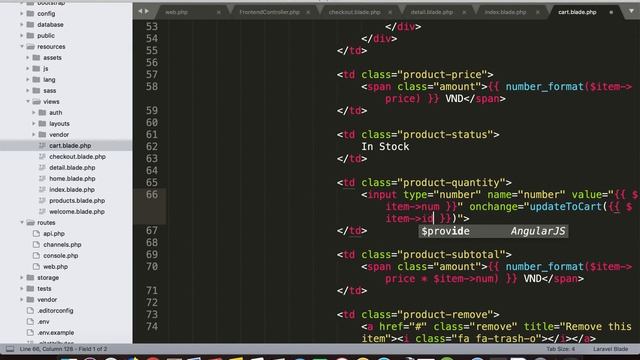Expand the assets folder
The height and width of the screenshot is (360, 640).
pos(28,58)
